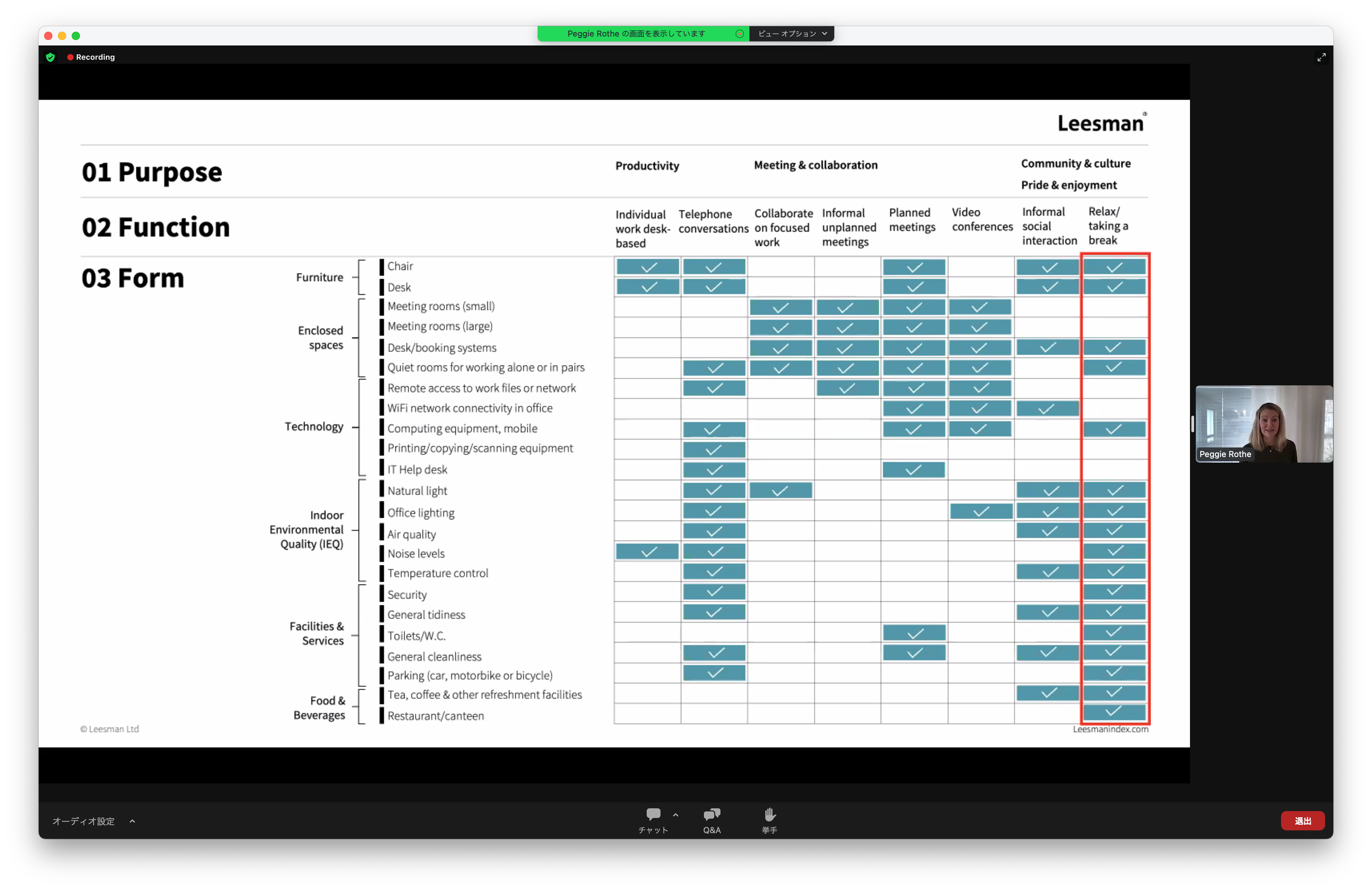Open オーディオ設定 audio settings

pos(83,821)
